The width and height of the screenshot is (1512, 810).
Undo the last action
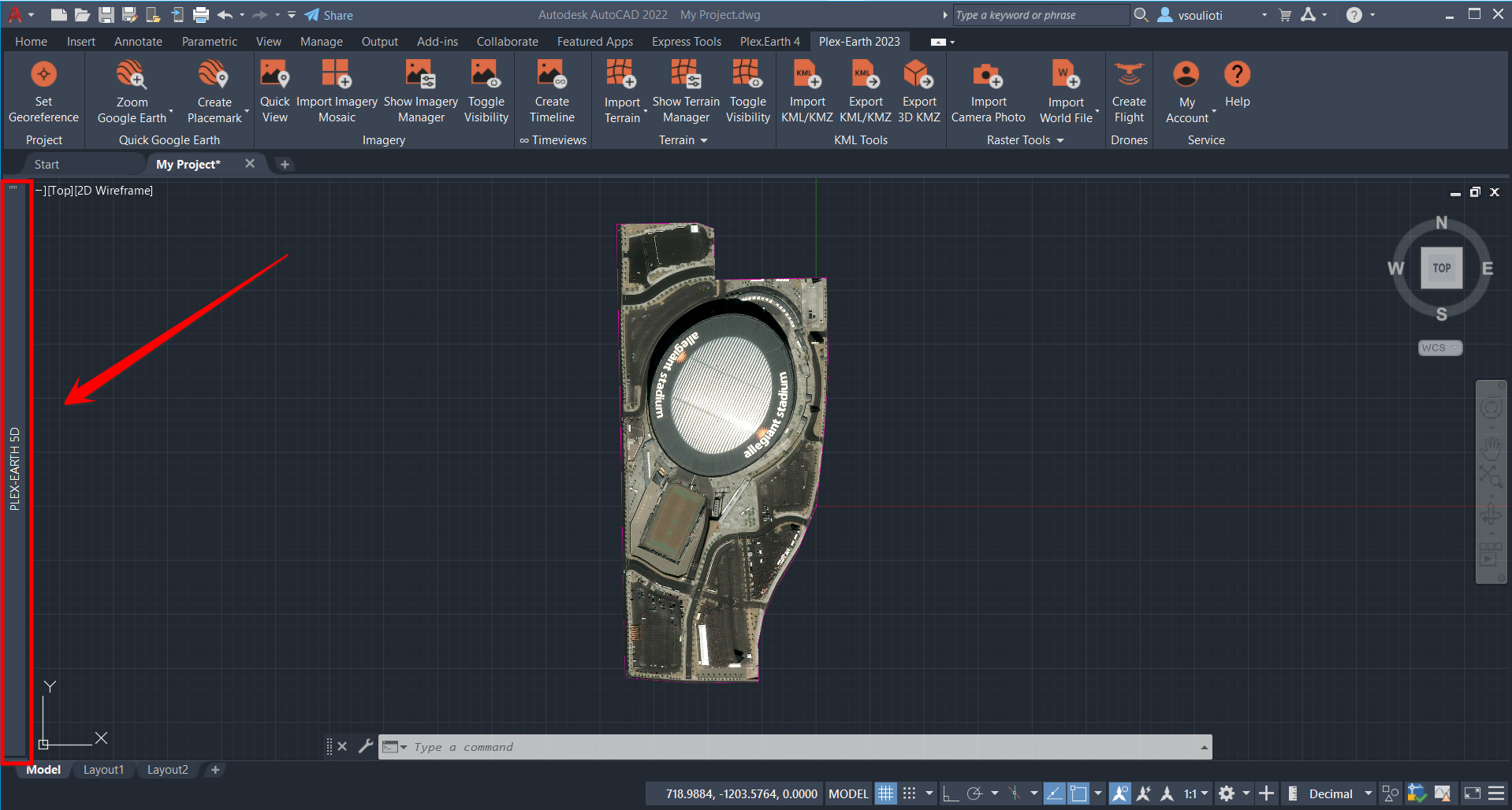(225, 15)
